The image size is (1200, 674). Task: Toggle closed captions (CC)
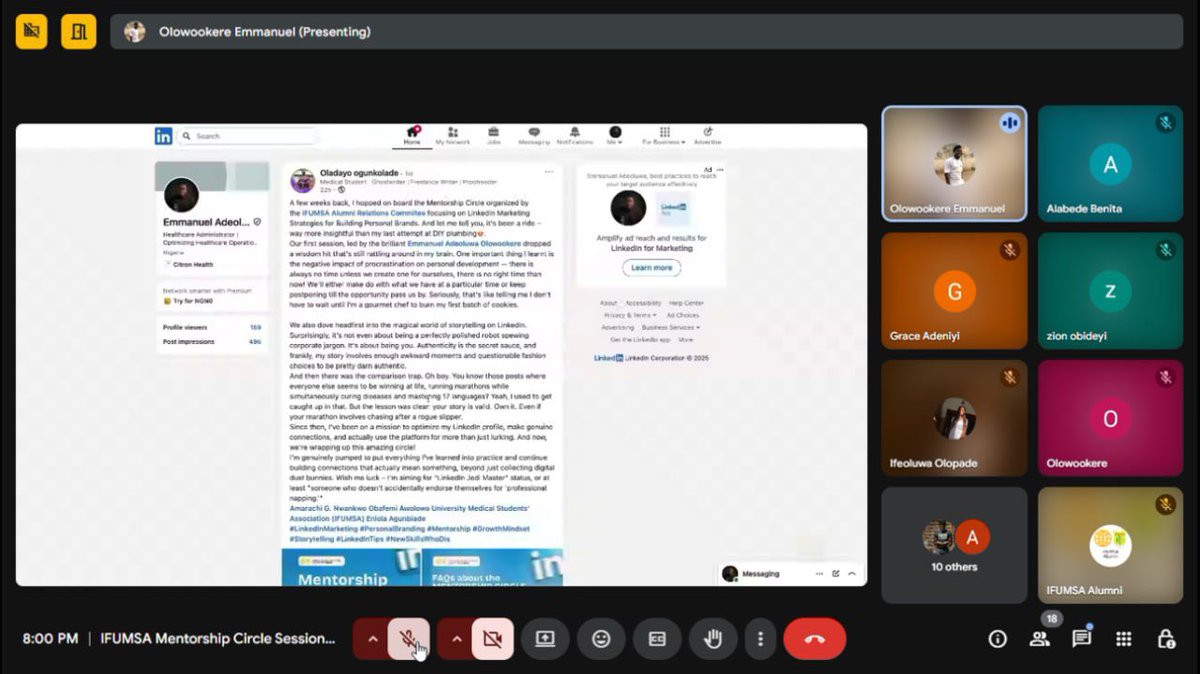pyautogui.click(x=657, y=639)
